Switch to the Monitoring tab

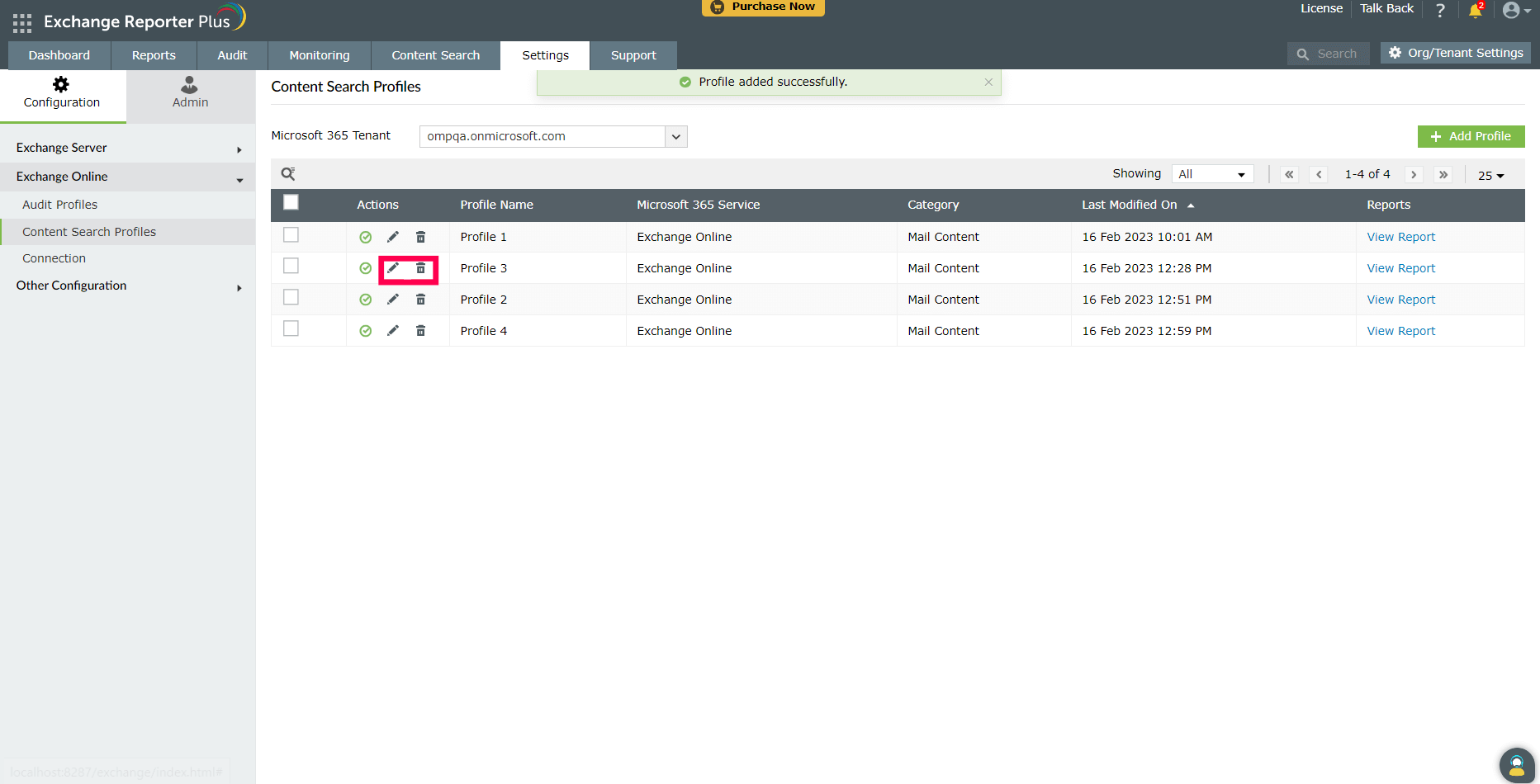(x=320, y=55)
